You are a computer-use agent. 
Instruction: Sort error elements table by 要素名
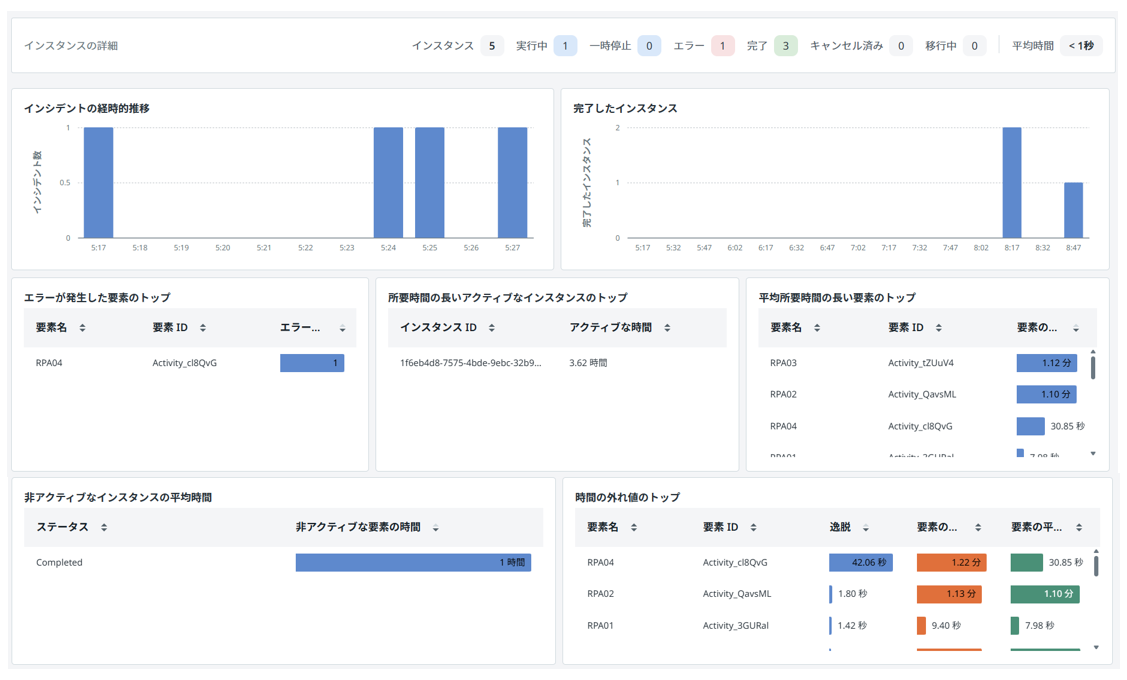coord(82,328)
